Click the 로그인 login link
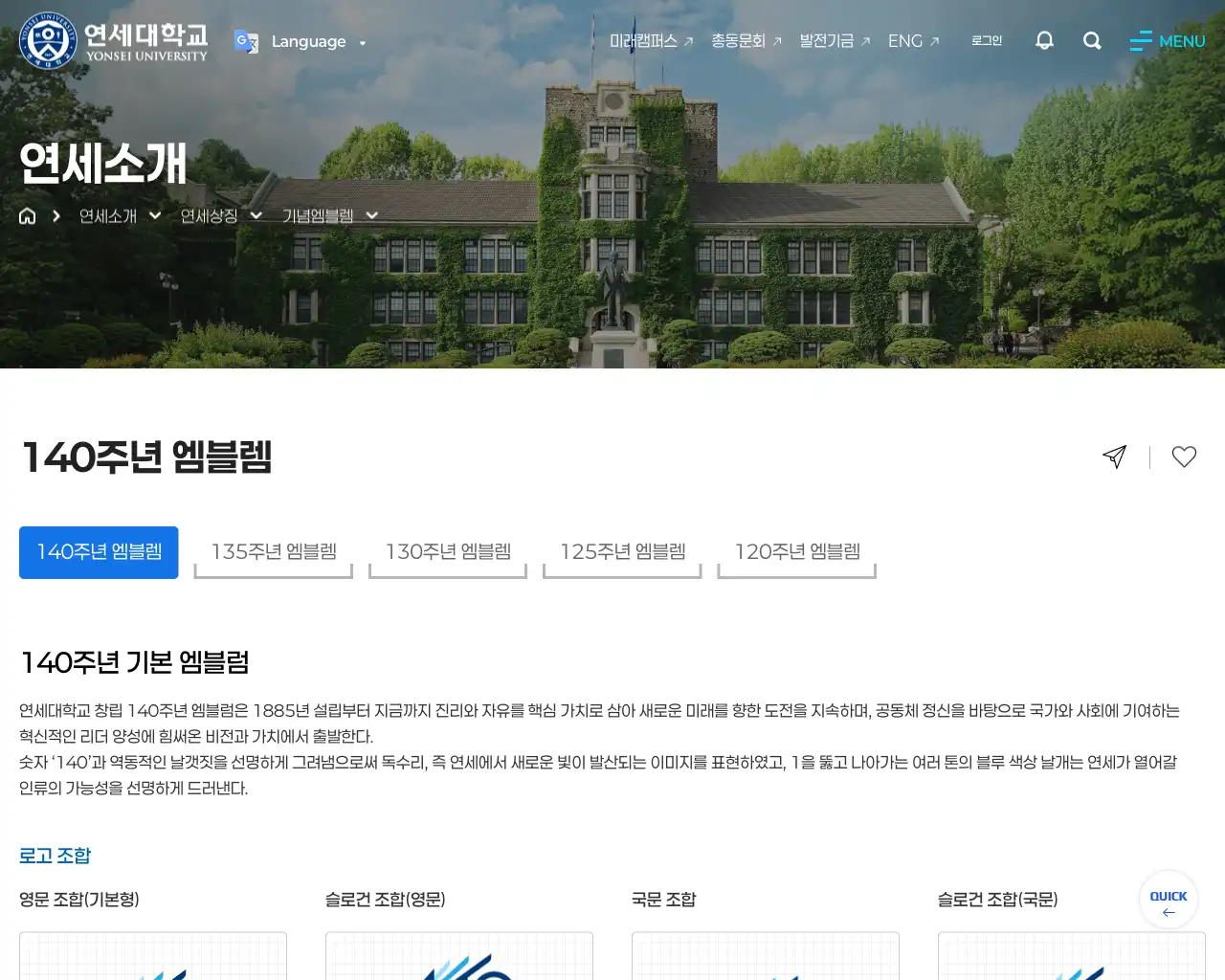The height and width of the screenshot is (980, 1225). [x=987, y=40]
